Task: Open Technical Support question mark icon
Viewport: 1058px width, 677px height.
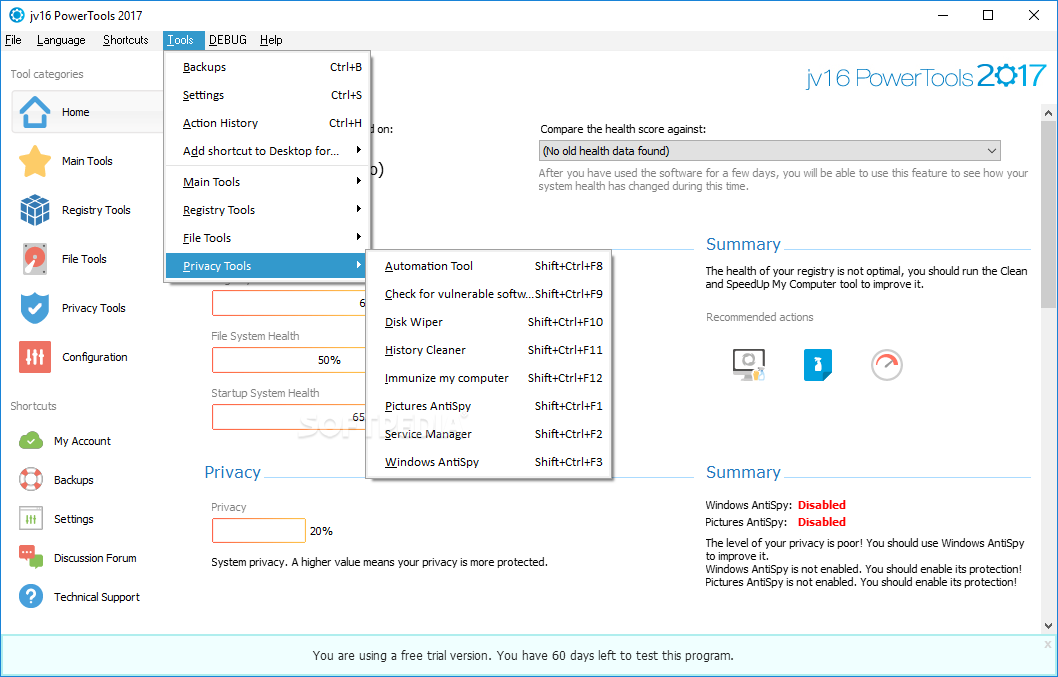Action: (x=31, y=597)
